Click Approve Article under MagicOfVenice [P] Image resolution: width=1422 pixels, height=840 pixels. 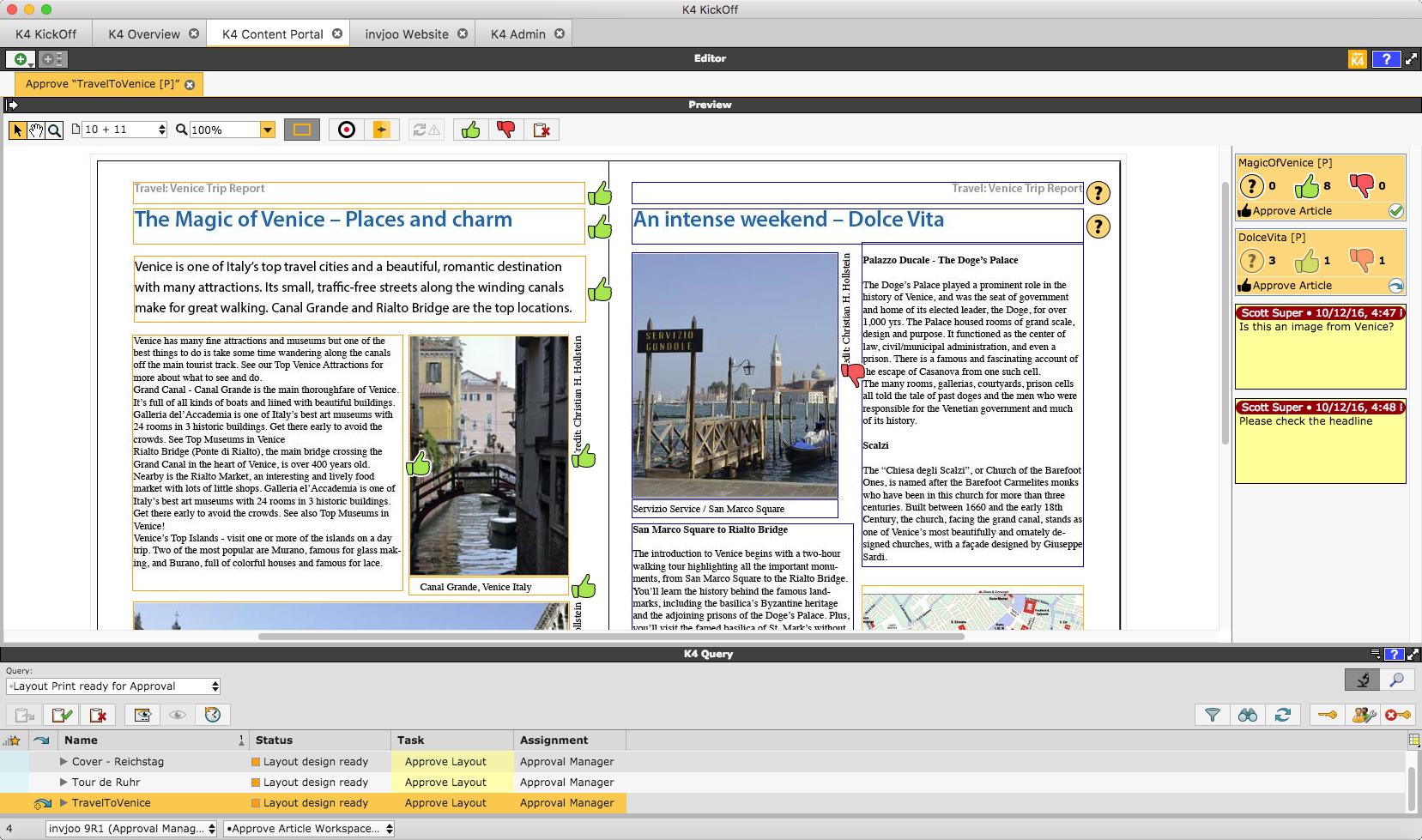1292,211
